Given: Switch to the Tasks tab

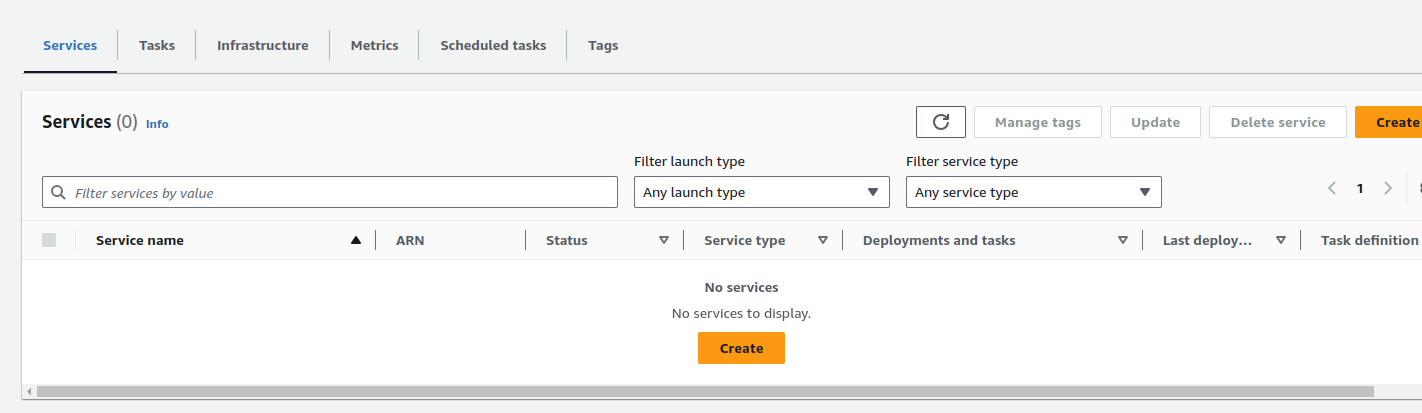Looking at the screenshot, I should tap(156, 45).
